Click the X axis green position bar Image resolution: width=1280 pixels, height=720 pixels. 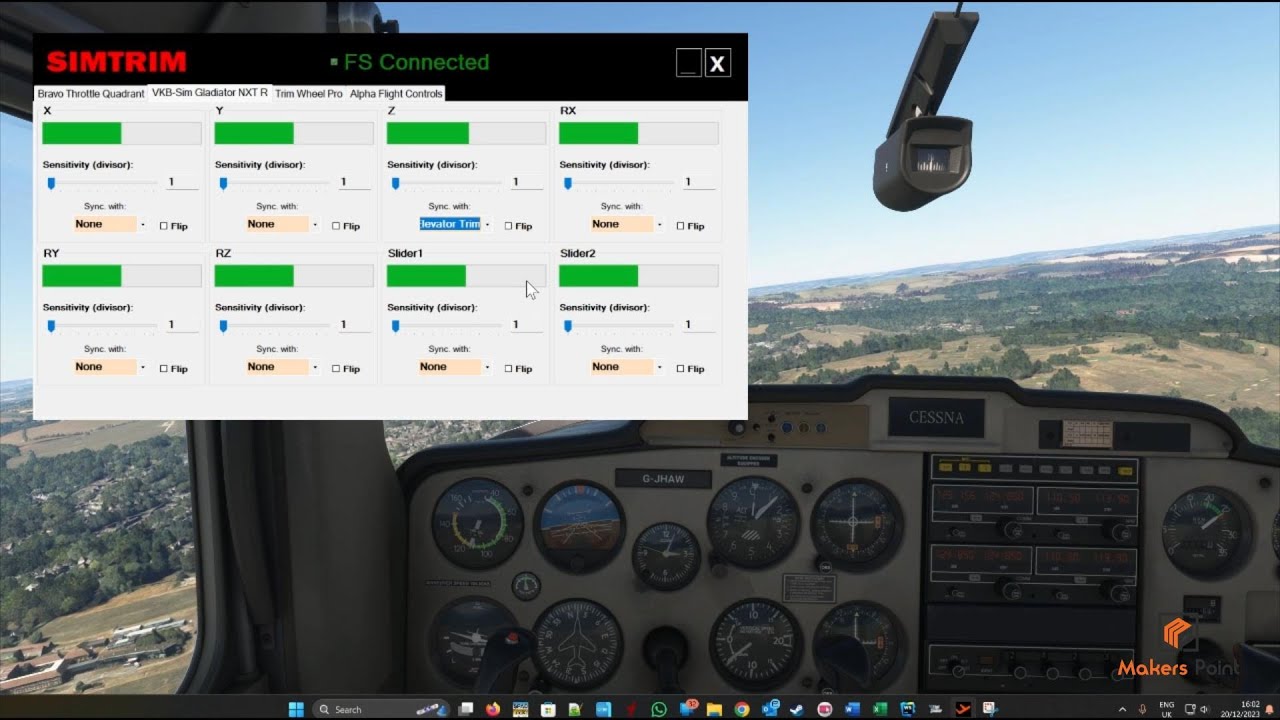122,133
